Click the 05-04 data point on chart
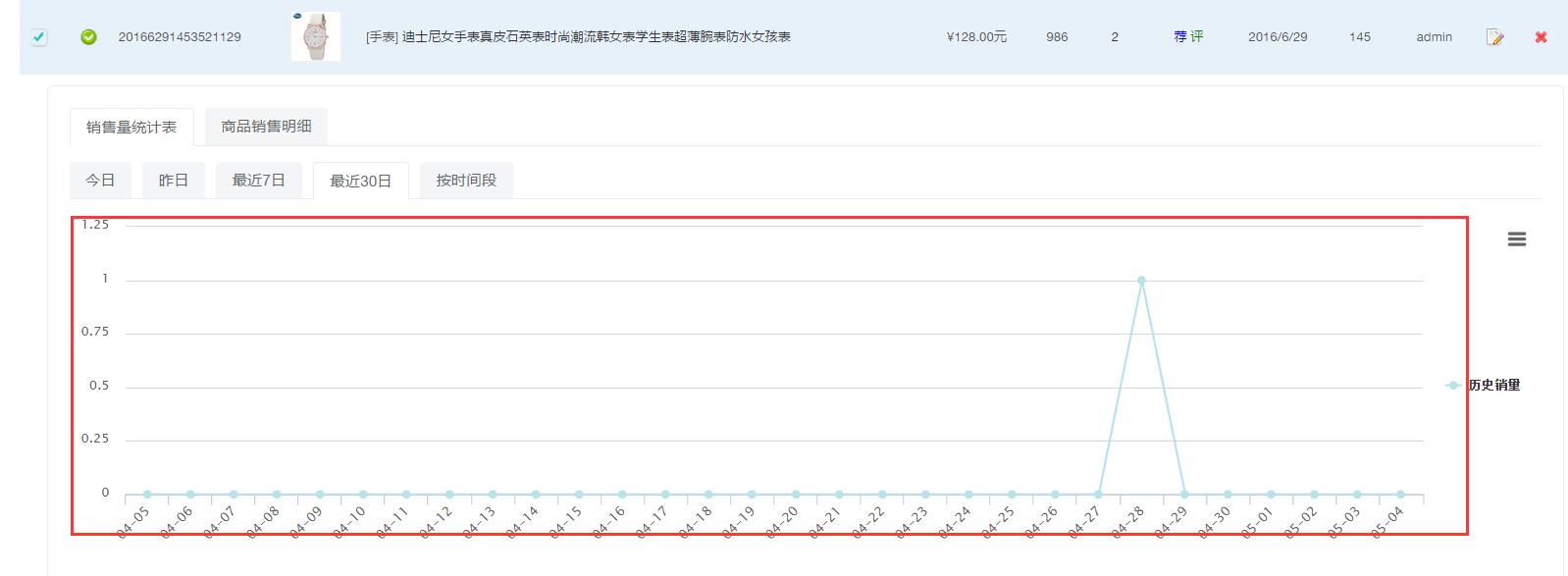 pyautogui.click(x=1400, y=495)
